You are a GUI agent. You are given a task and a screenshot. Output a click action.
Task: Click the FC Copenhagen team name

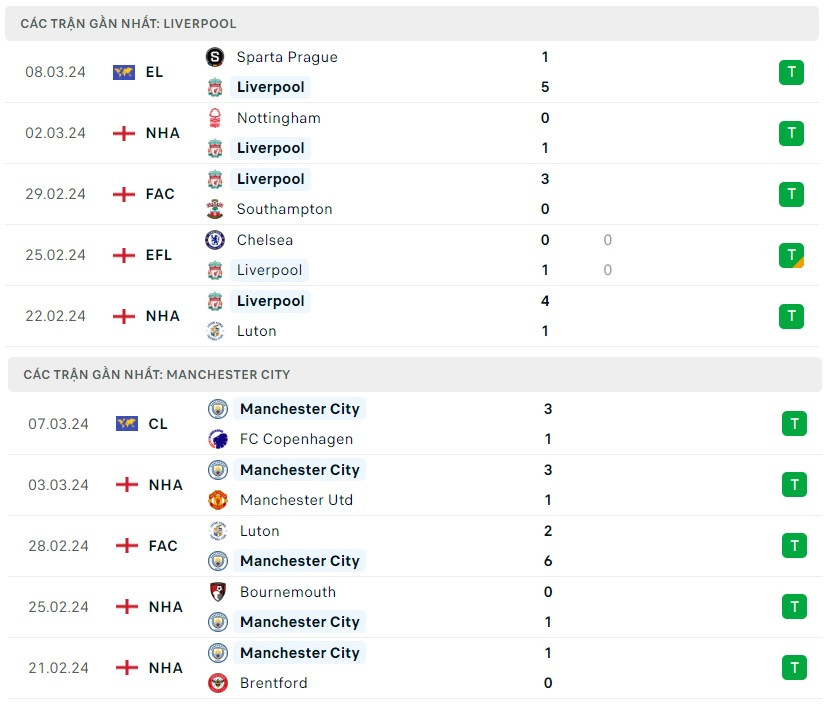pos(296,439)
